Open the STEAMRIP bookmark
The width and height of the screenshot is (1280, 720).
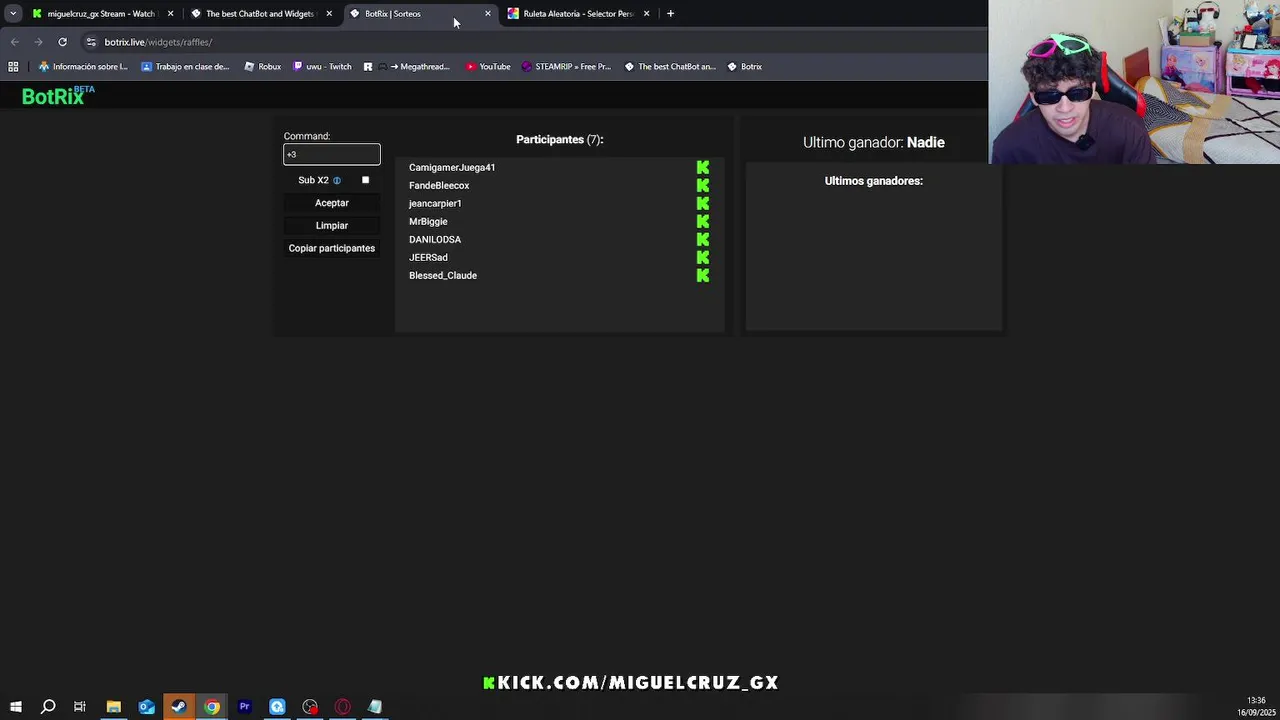tap(566, 67)
